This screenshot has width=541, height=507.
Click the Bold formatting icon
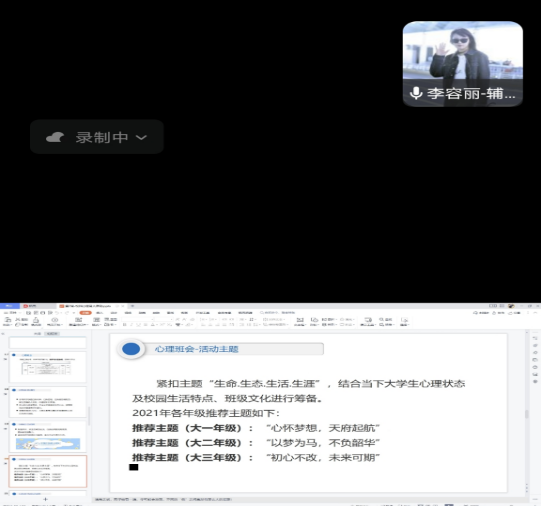[x=125, y=325]
